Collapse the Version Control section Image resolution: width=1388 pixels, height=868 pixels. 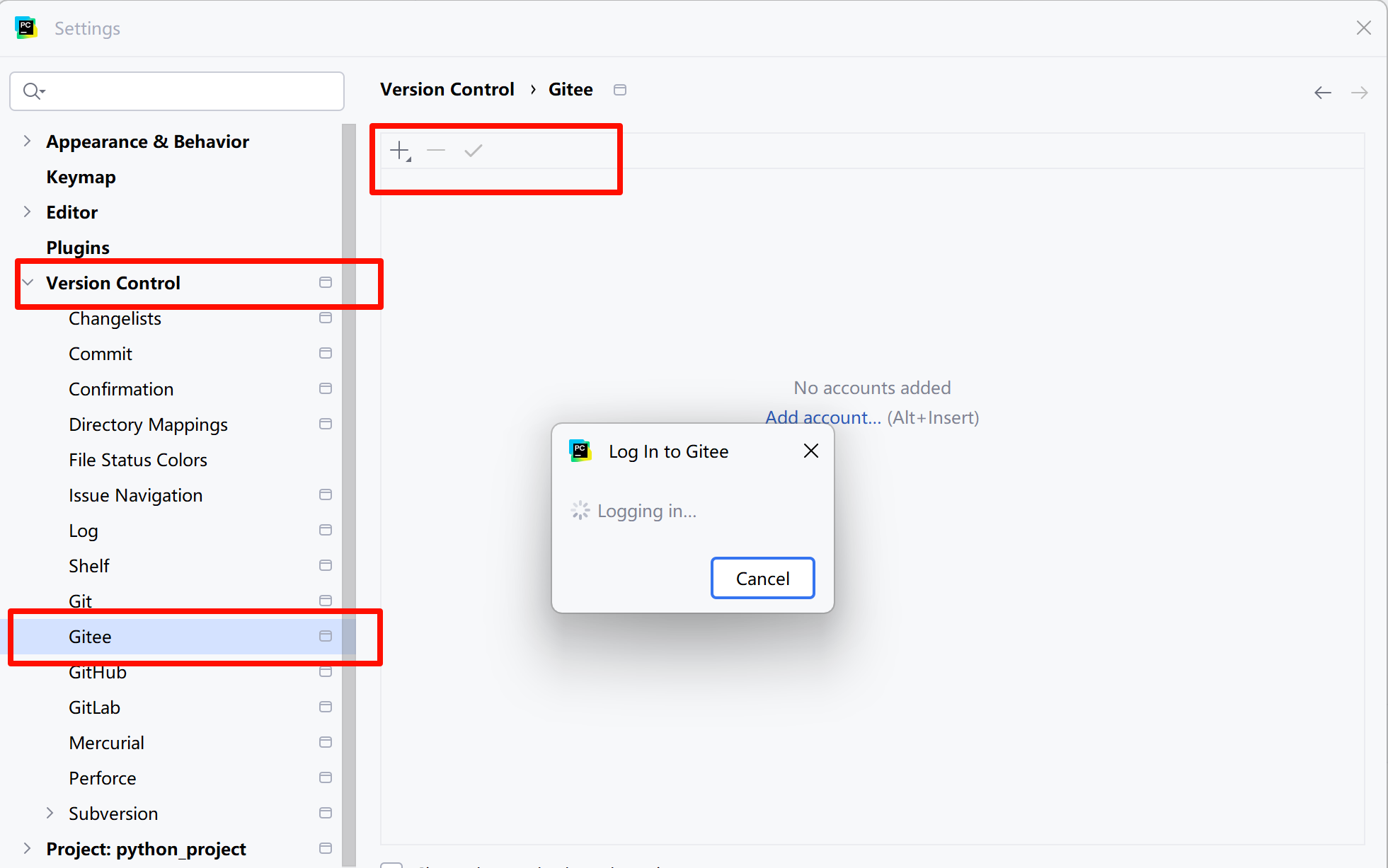coord(28,283)
